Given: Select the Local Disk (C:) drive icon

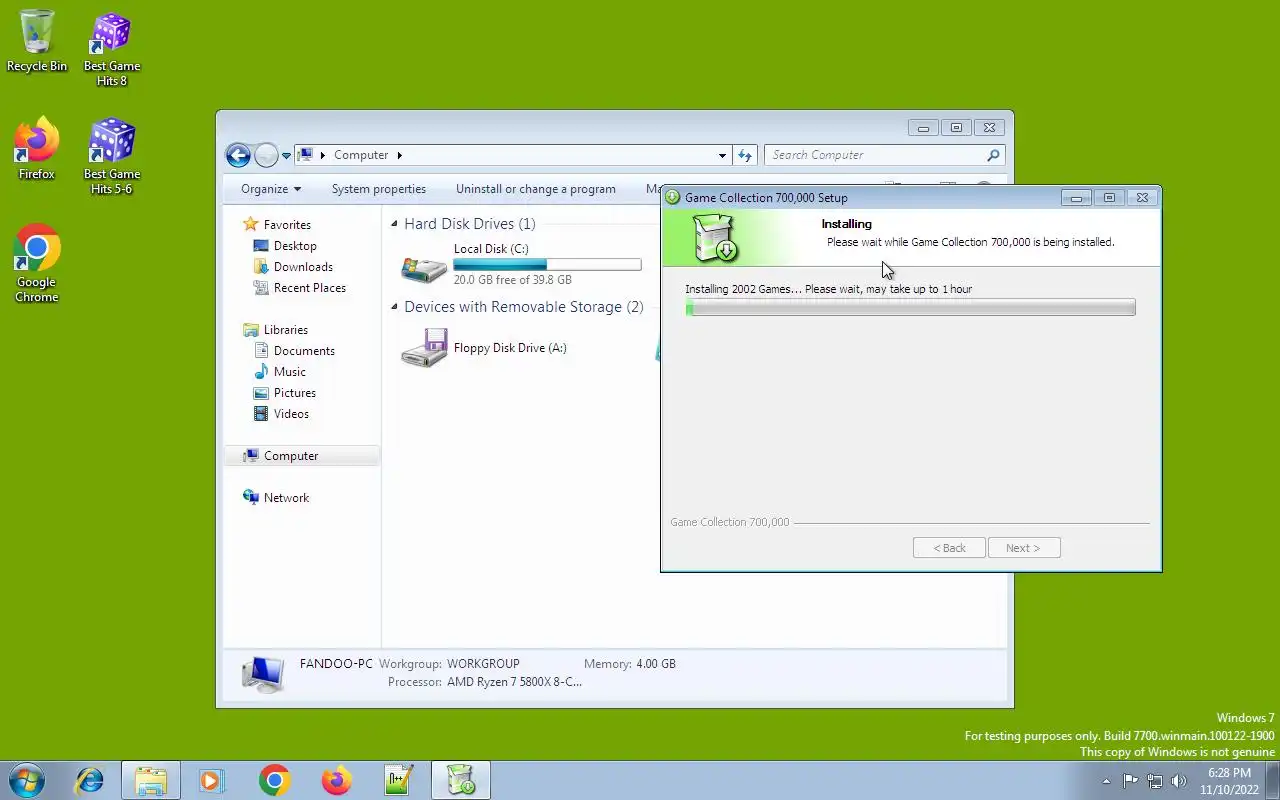Looking at the screenshot, I should 424,268.
